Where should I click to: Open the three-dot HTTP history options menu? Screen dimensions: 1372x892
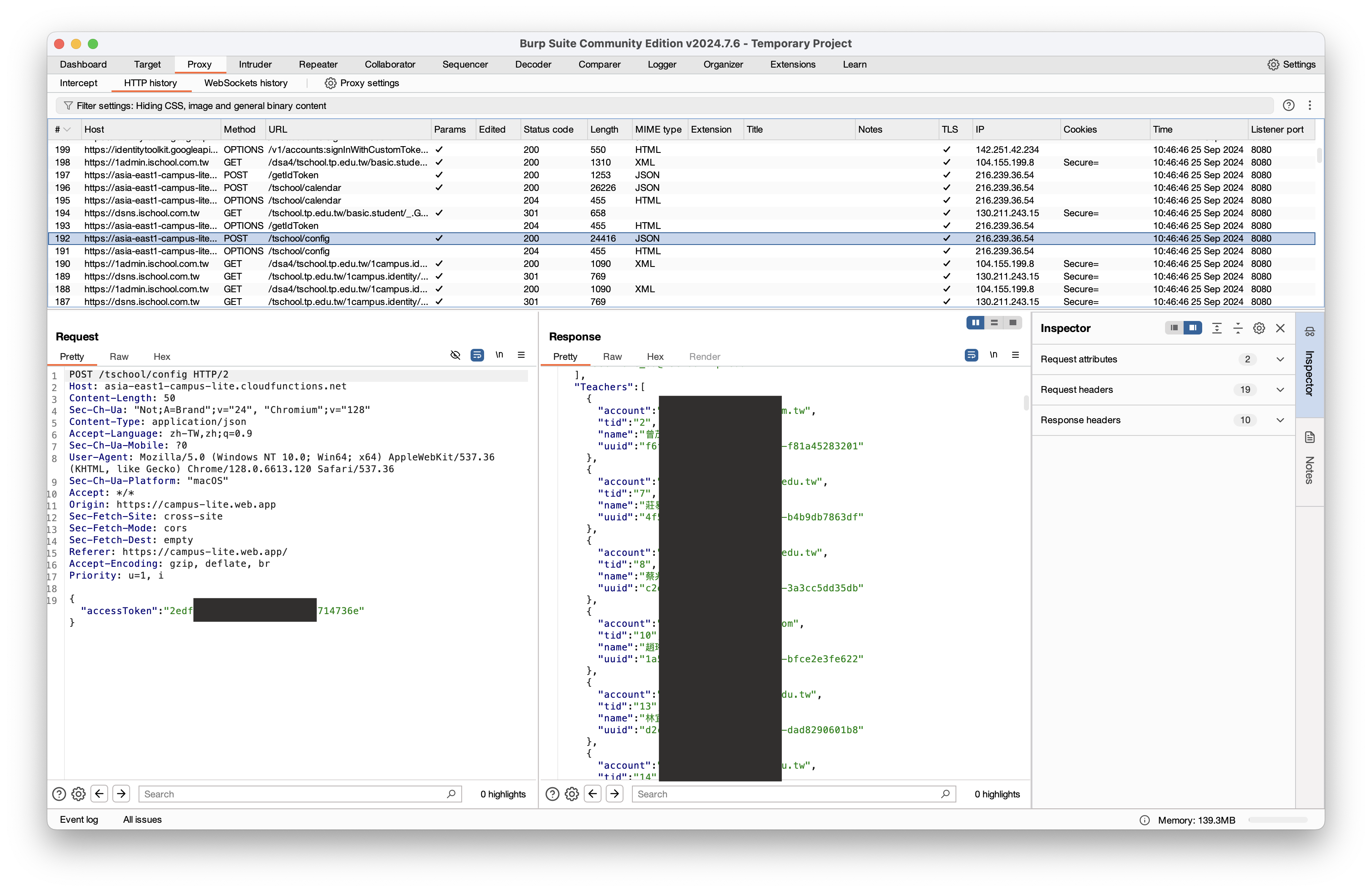click(x=1310, y=106)
